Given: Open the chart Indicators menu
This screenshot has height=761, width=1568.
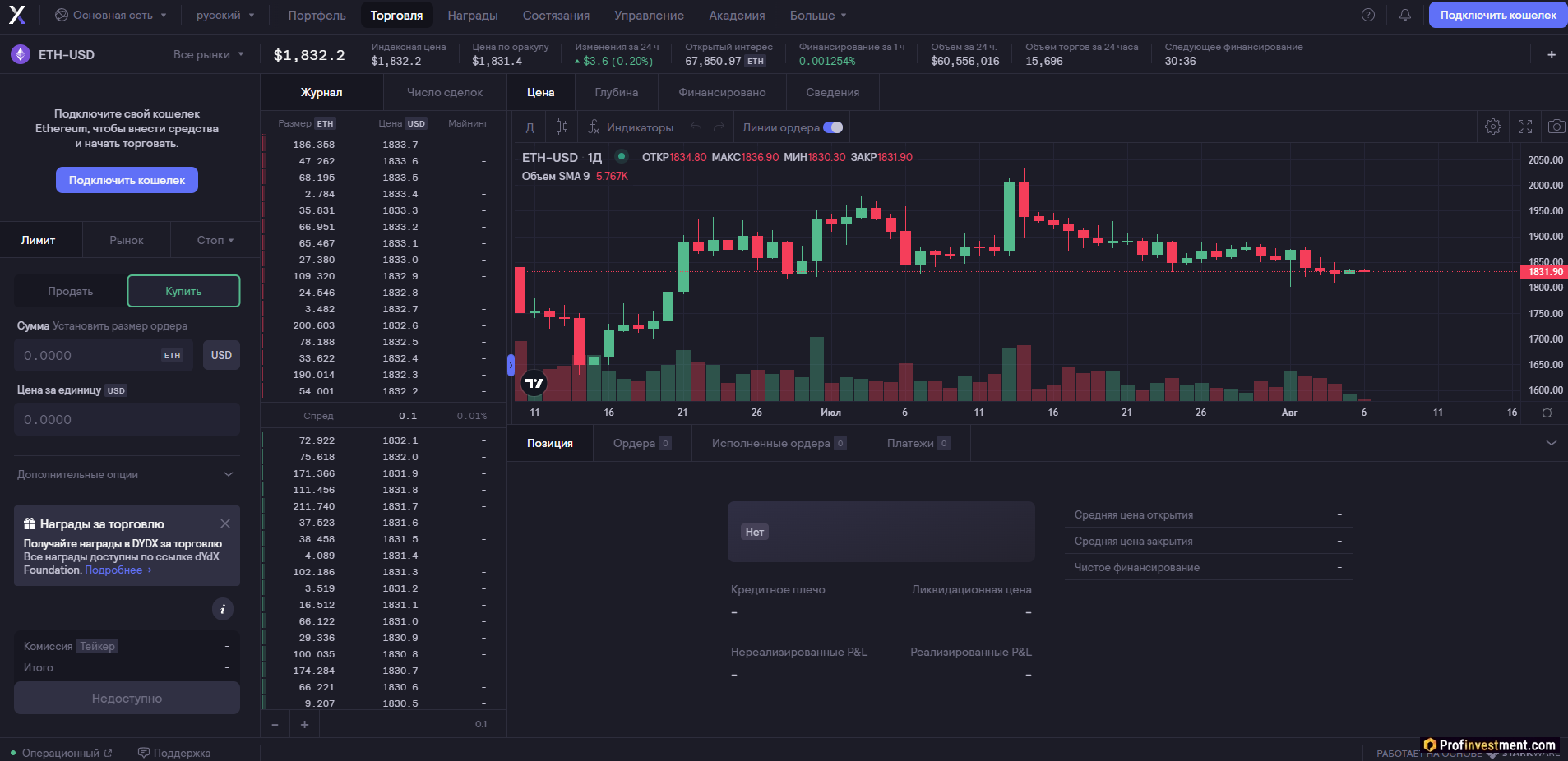Looking at the screenshot, I should (631, 127).
